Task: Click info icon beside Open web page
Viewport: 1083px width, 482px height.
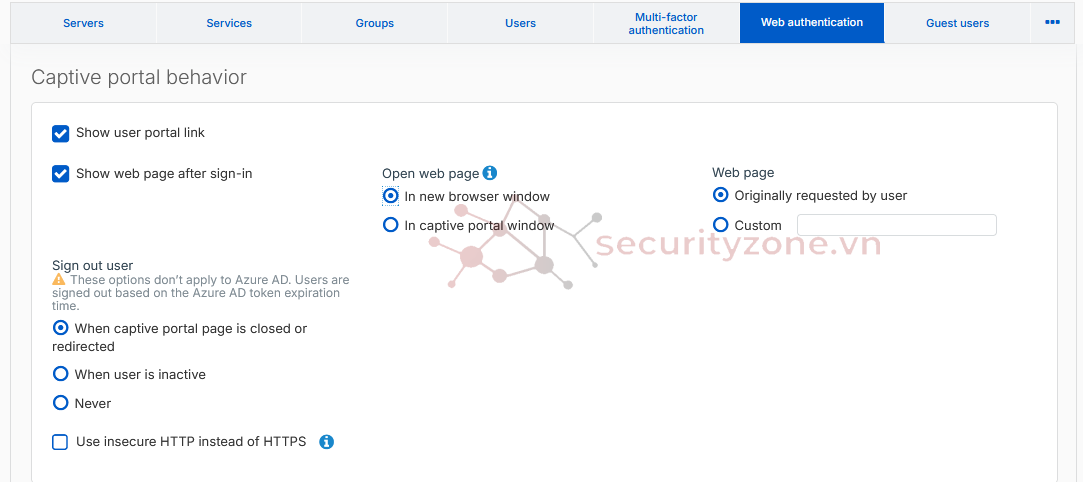Action: tap(490, 173)
